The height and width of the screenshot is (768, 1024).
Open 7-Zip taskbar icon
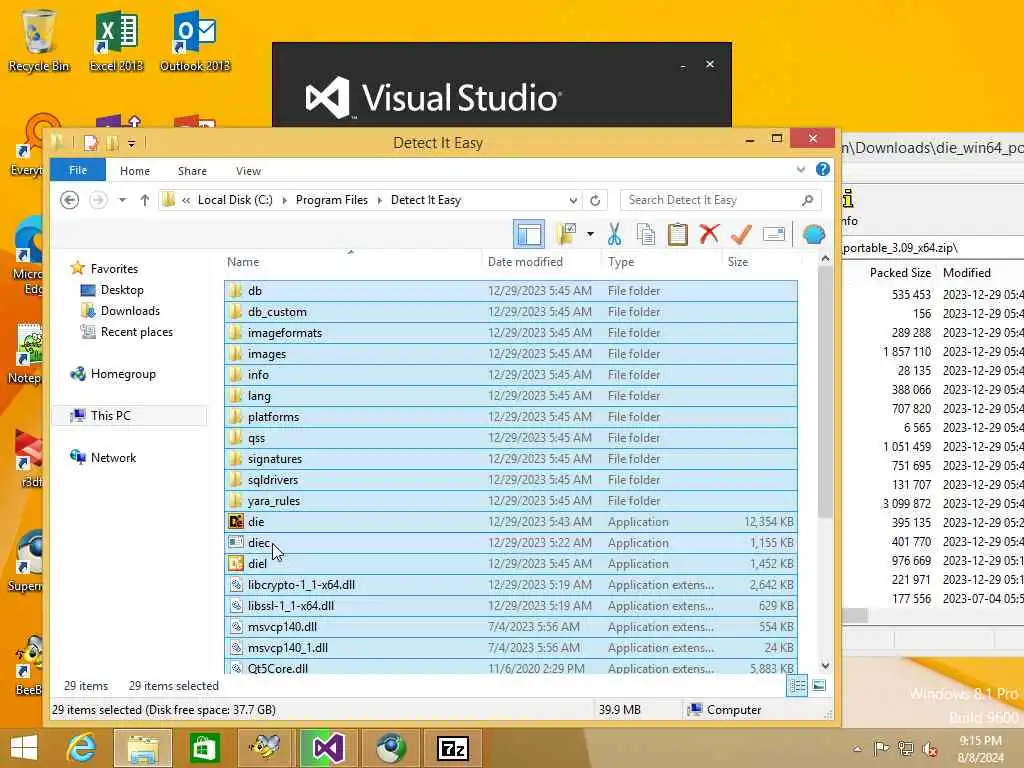(x=453, y=748)
